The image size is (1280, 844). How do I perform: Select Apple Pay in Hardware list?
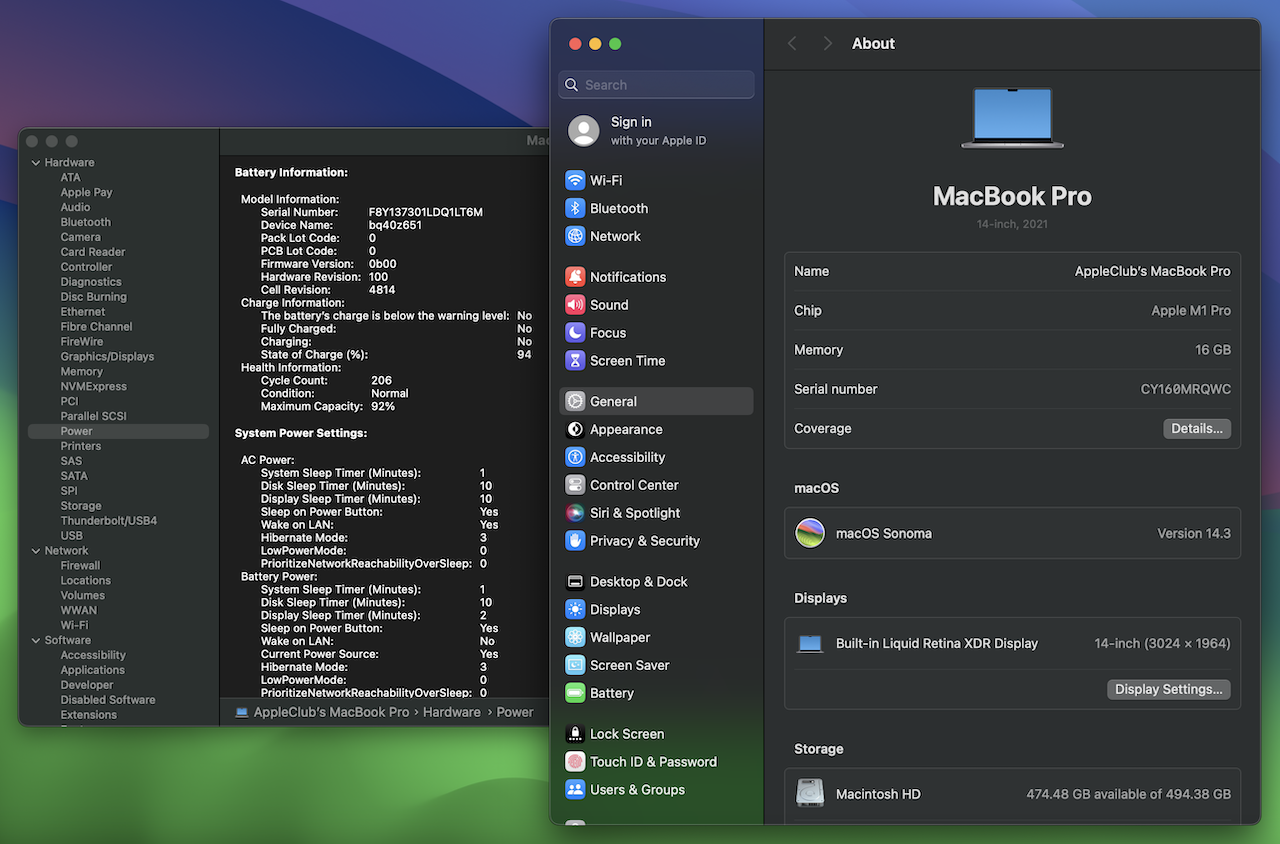point(86,192)
